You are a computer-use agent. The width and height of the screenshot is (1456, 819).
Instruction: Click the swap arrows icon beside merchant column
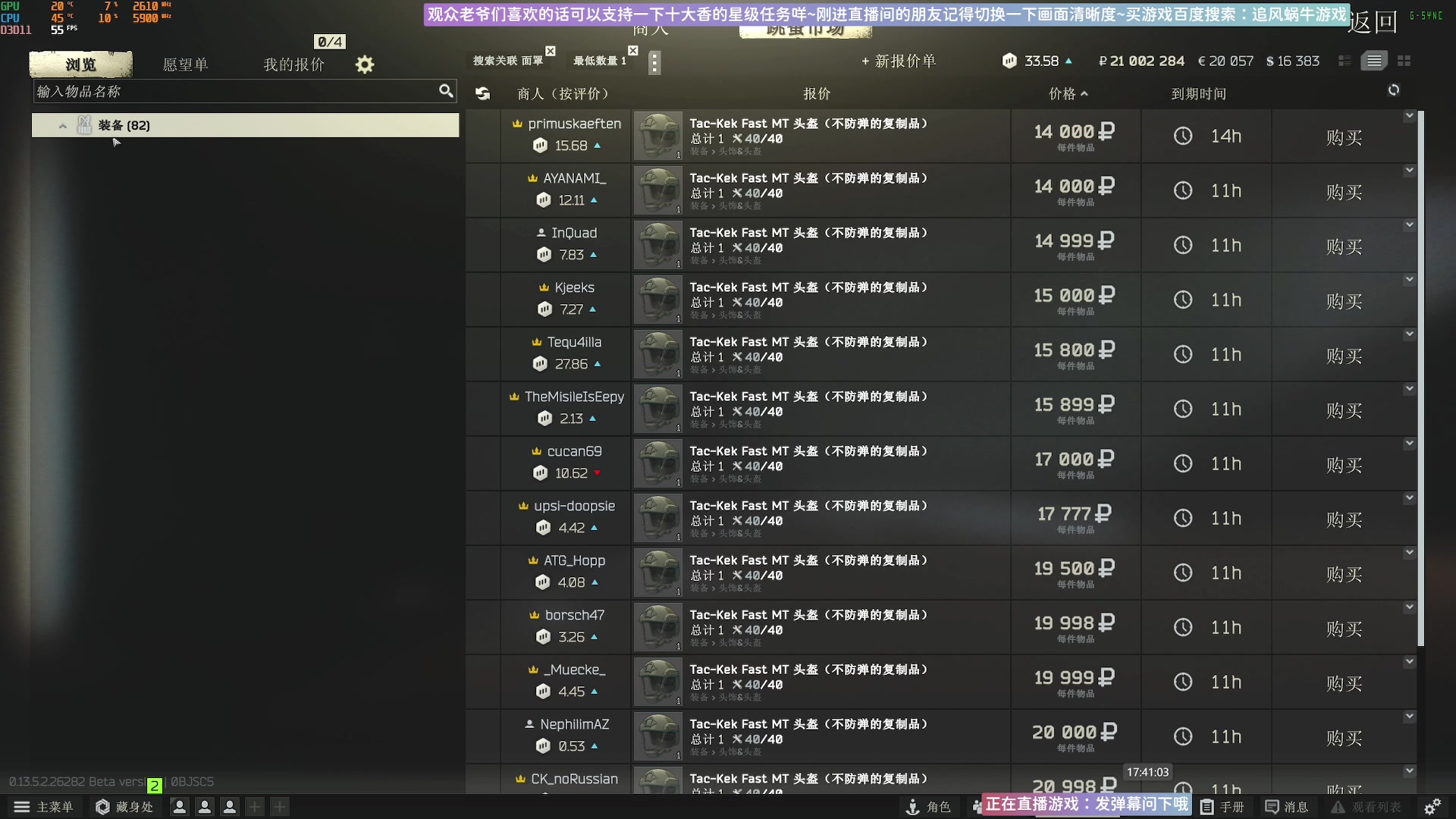point(483,93)
